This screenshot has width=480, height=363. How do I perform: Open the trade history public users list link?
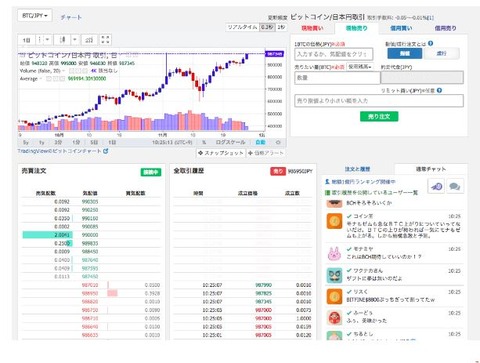[371, 193]
